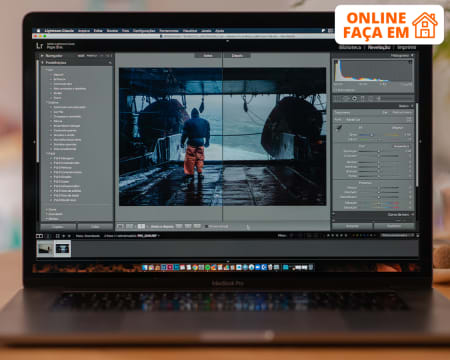
Task: Open the Janela menu
Action: tap(206, 30)
